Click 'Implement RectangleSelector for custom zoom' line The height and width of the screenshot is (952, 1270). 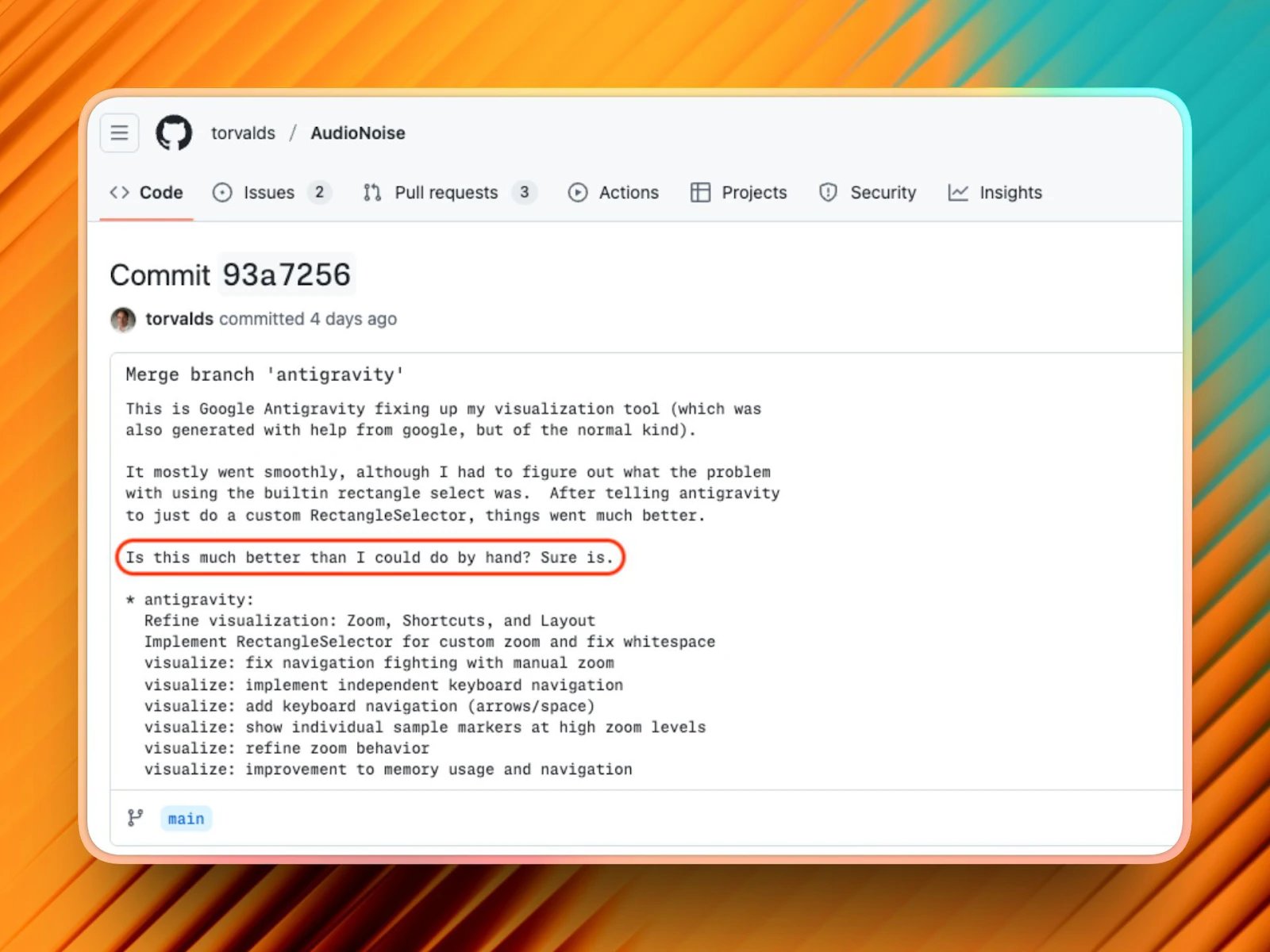(429, 642)
